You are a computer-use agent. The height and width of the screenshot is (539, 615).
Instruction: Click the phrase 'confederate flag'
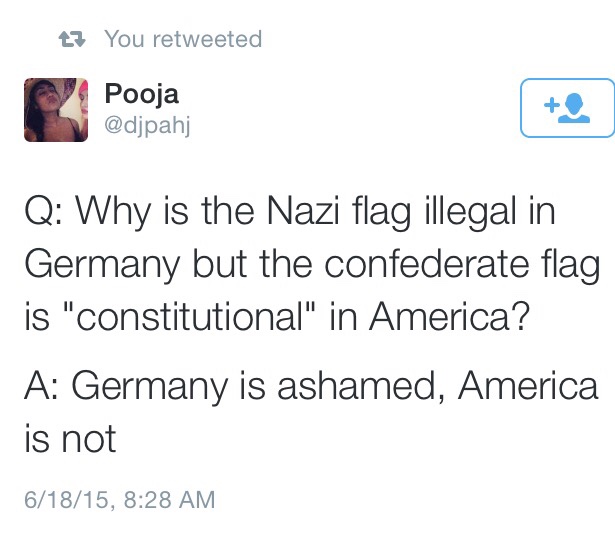[x=462, y=265]
